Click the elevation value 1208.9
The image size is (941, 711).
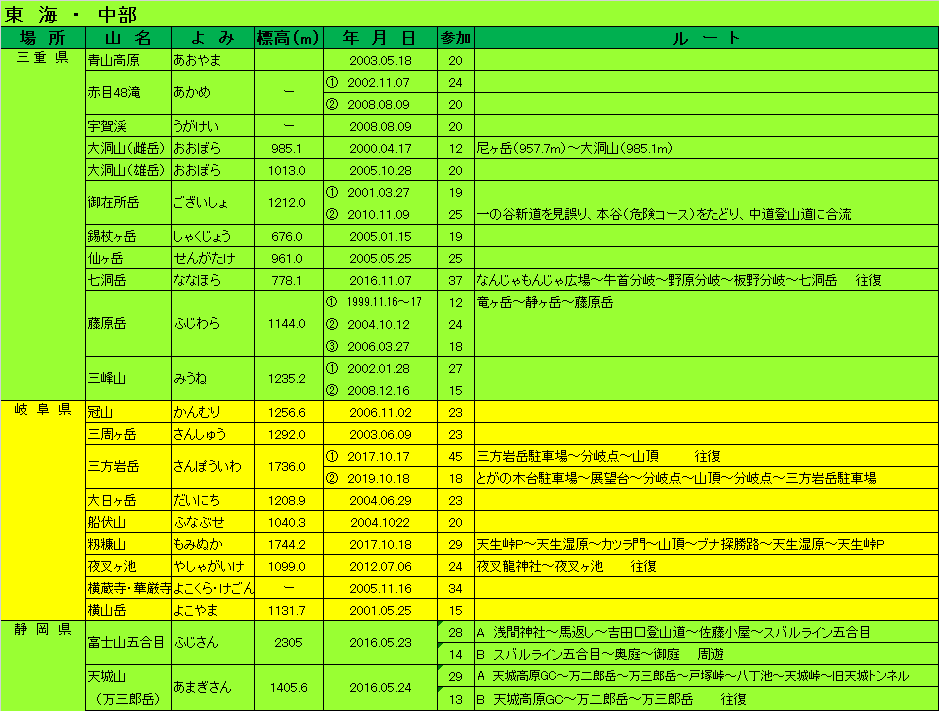286,500
